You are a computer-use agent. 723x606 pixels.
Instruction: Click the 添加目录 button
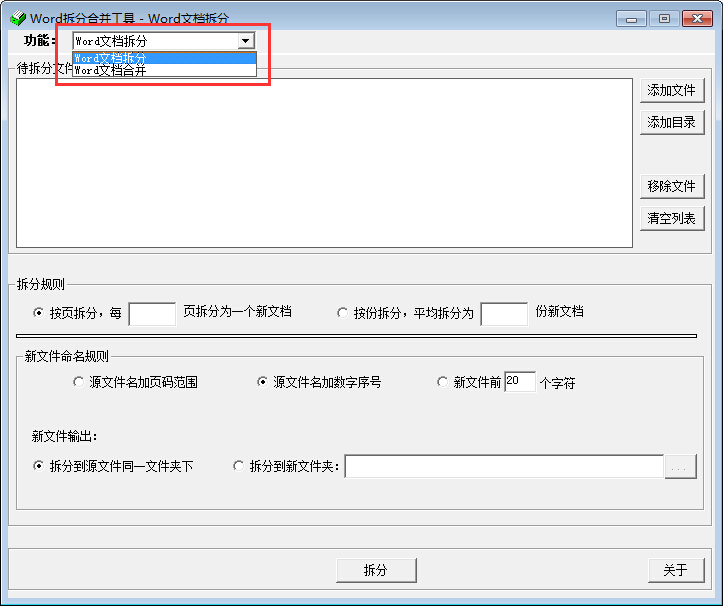click(672, 123)
